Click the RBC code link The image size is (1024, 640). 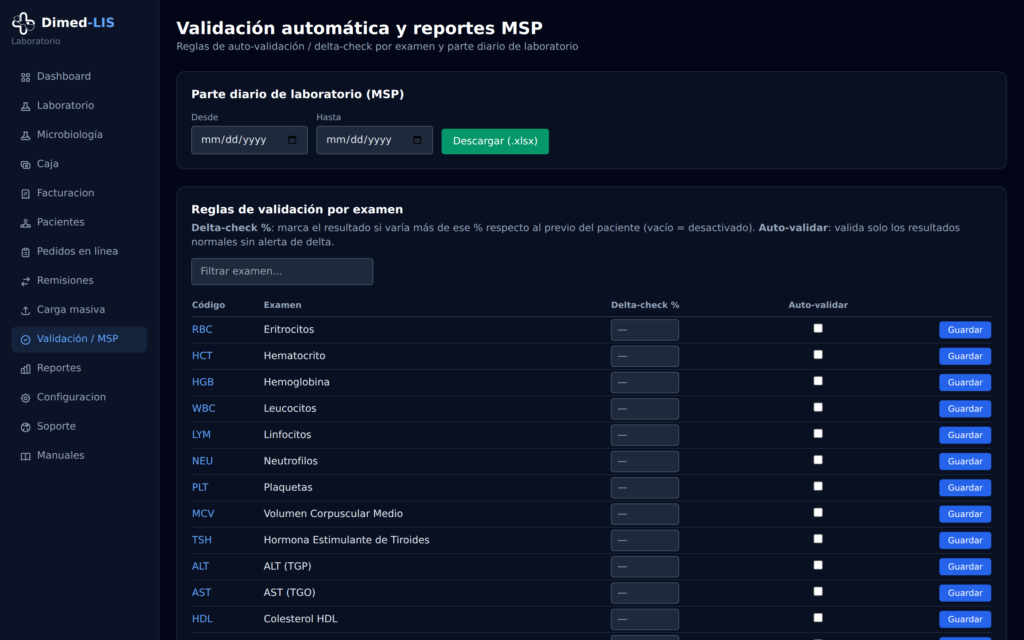[x=202, y=329]
